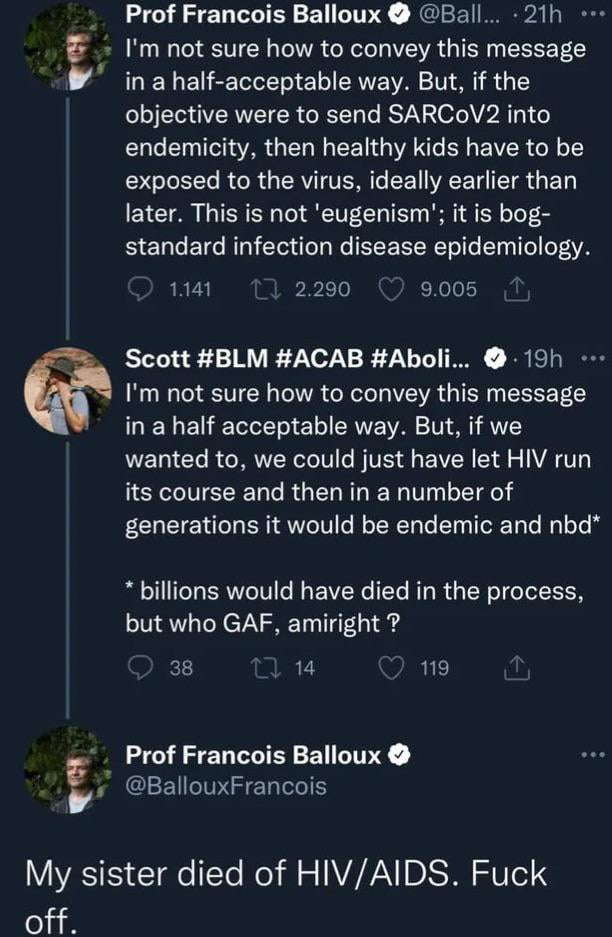Open more options on first Balloux tweet
Screen dimensions: 612x937
click(592, 17)
